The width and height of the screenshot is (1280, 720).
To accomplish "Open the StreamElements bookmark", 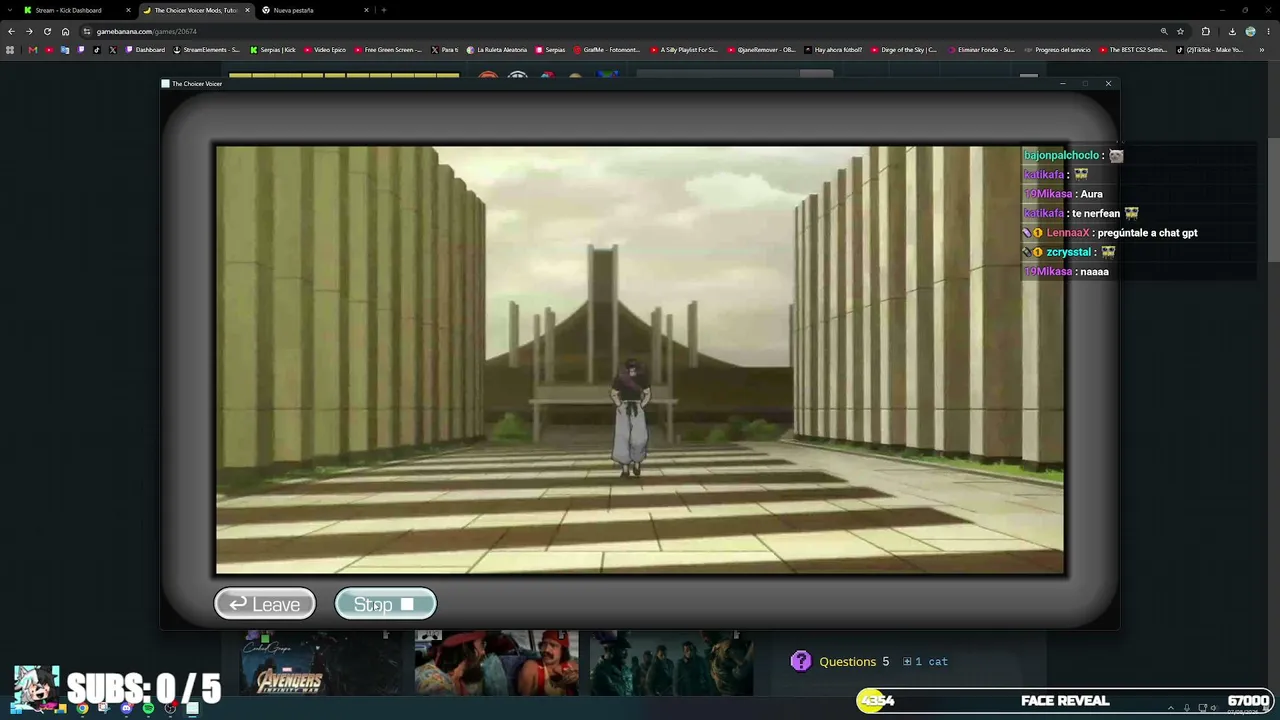I will 207,50.
